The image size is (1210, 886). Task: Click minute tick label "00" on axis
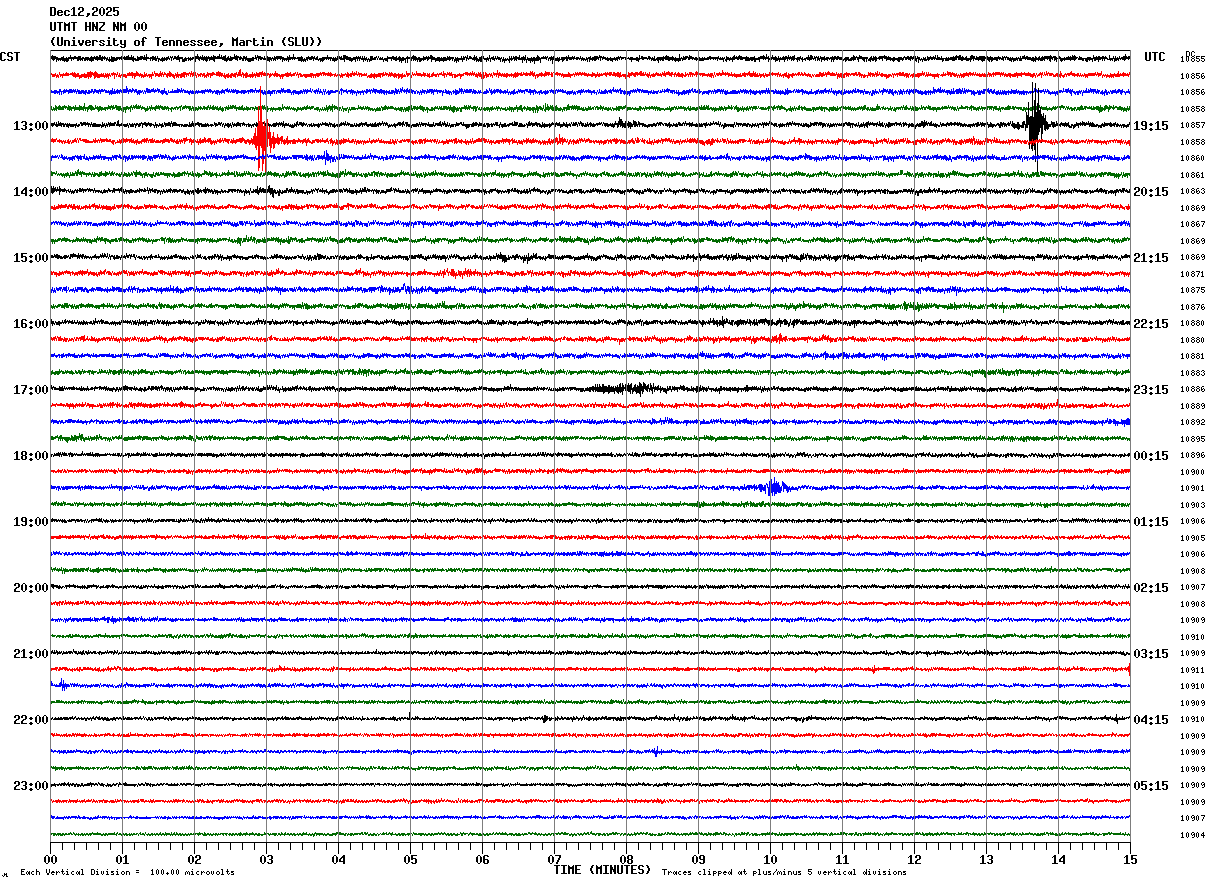[50, 860]
